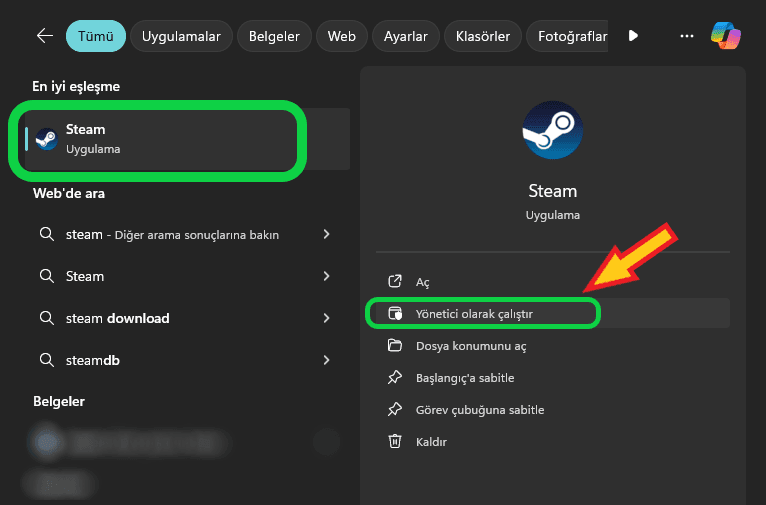Select the Klasörler filter tab
The image size is (766, 505).
[x=483, y=36]
